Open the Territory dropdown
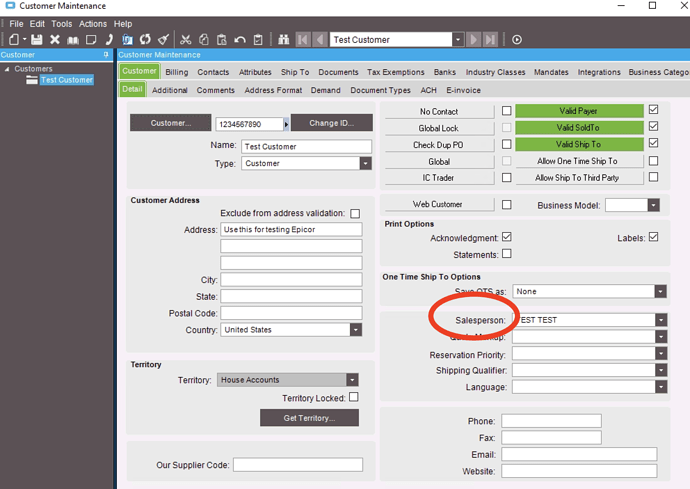 coord(352,379)
